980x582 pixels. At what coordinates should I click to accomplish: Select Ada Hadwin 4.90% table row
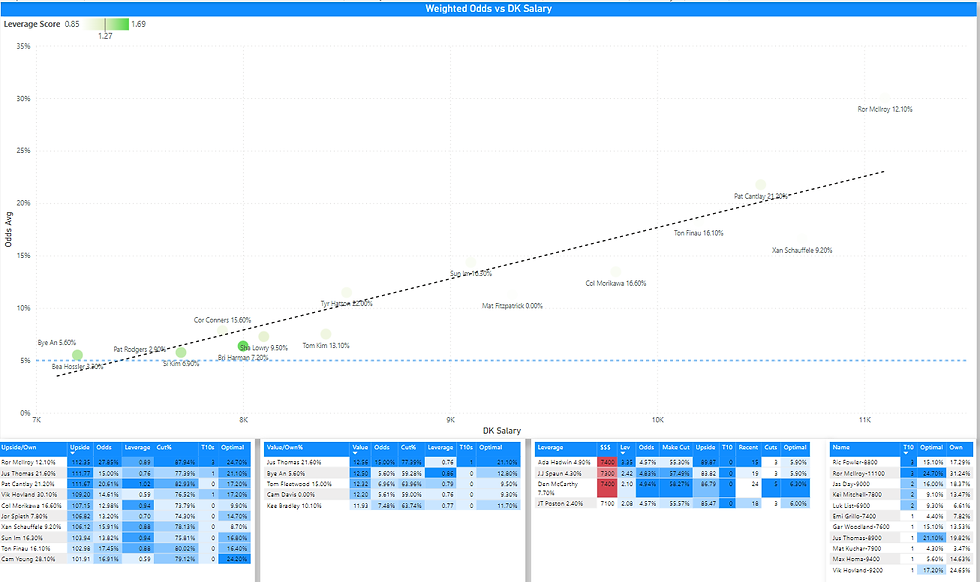tap(672, 463)
